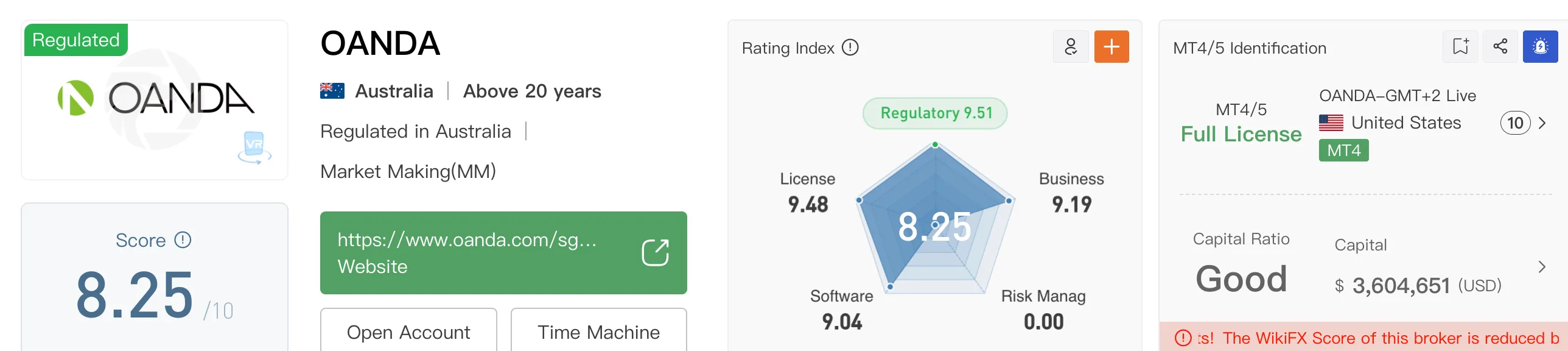Viewport: 1568px width, 351px height.
Task: Click the bookmark add icon
Action: (x=1460, y=47)
